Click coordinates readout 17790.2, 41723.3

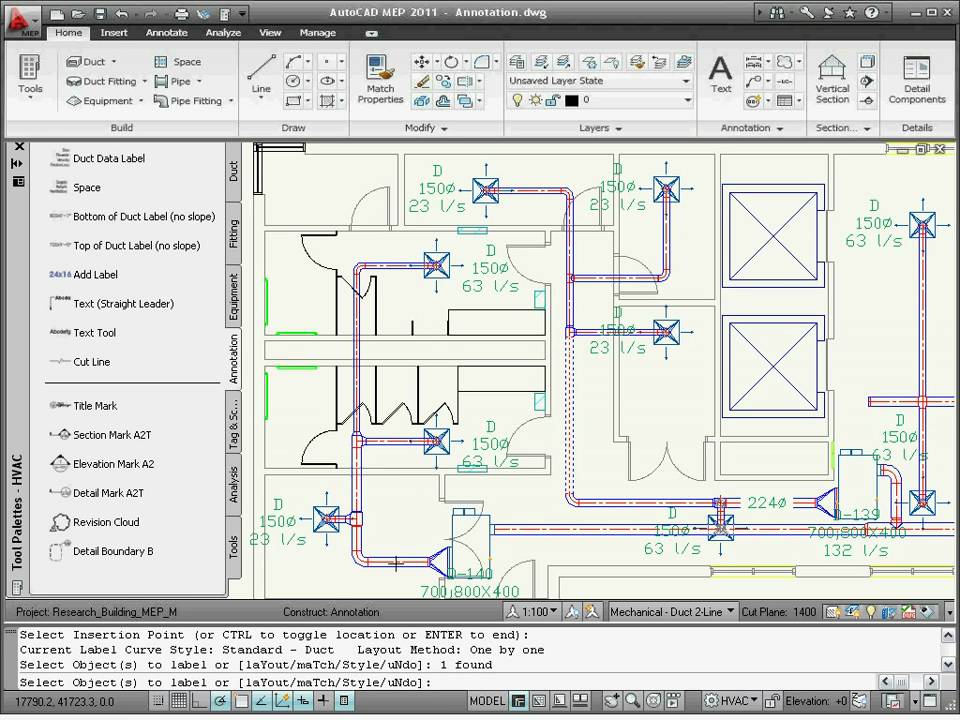[x=64, y=702]
